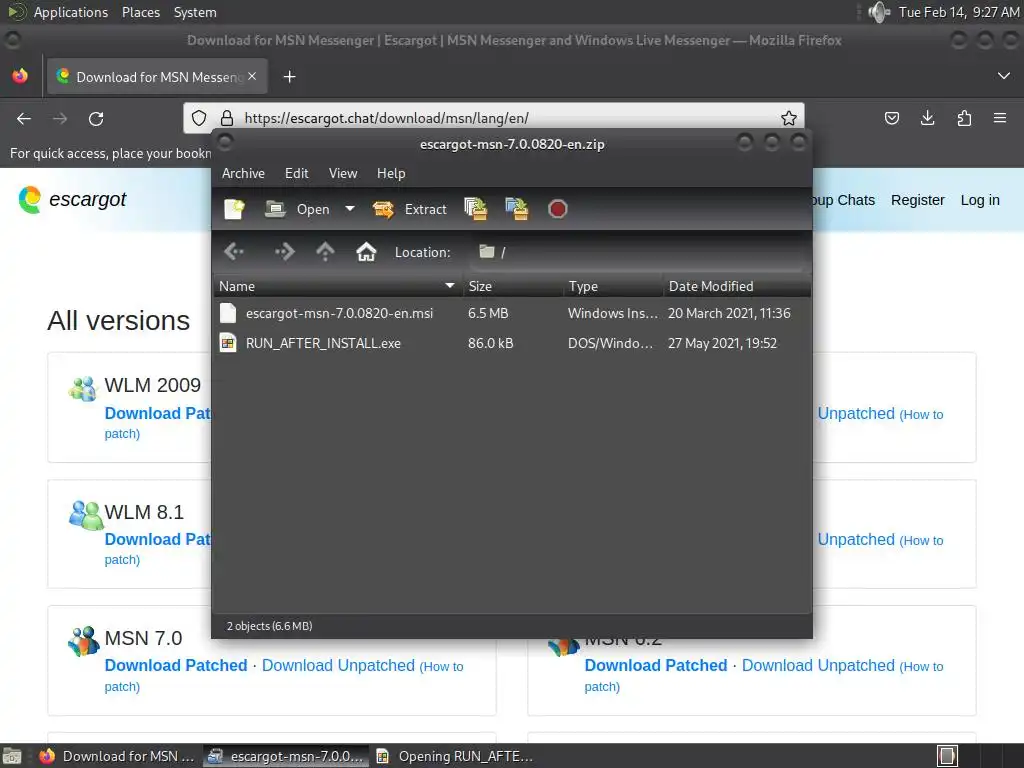Viewport: 1024px width, 768px height.
Task: Click the escargot logo on the webpage
Action: (x=72, y=199)
